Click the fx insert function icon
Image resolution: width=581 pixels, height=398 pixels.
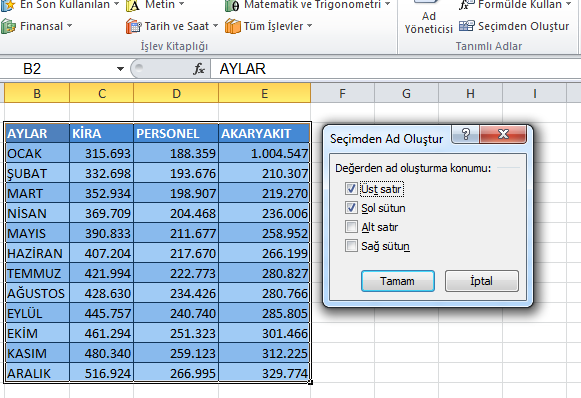coord(199,69)
